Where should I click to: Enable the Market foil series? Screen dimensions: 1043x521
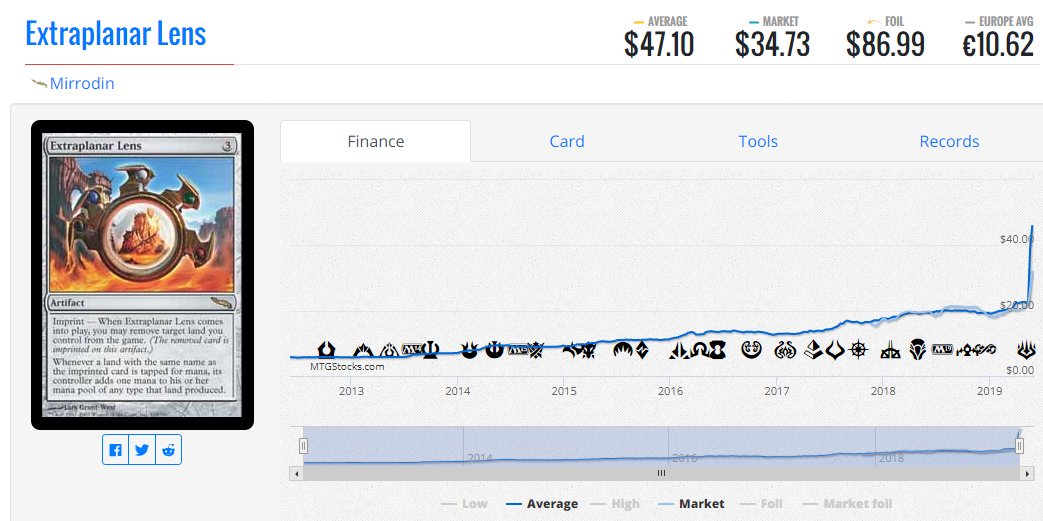[x=847, y=504]
